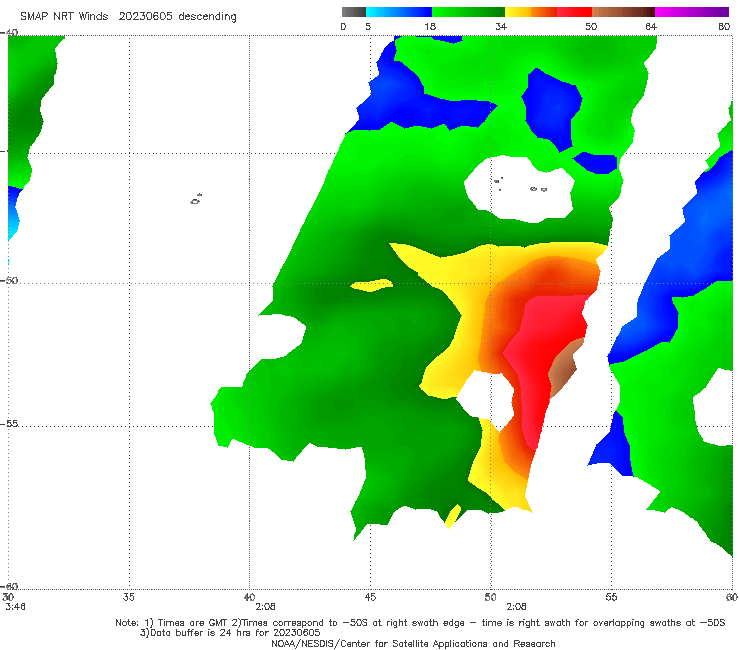Click the NOAA/NESDIS Center for Satellite Applications credit
The image size is (740, 650).
coord(413,643)
